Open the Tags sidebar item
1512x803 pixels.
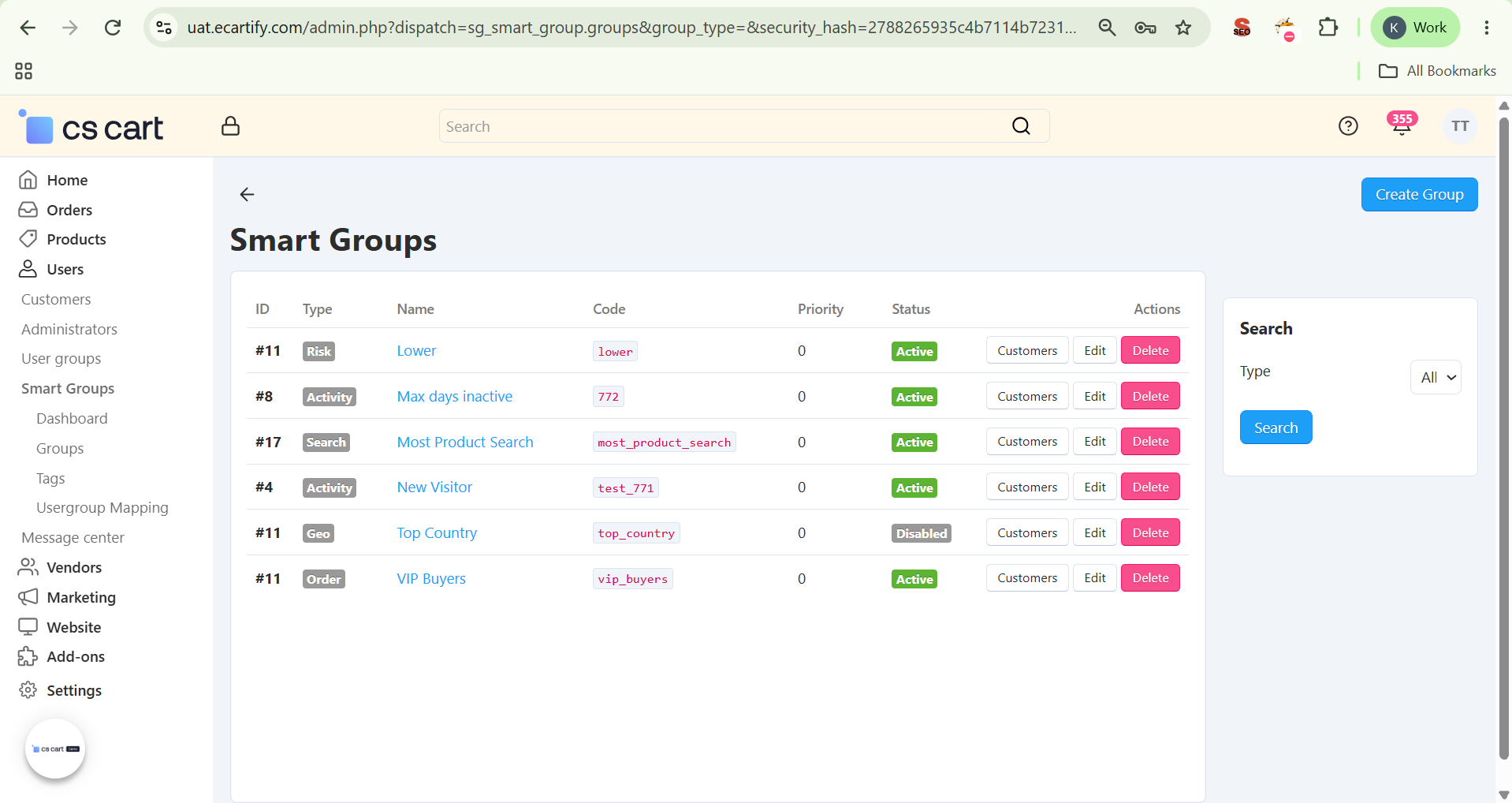(50, 478)
